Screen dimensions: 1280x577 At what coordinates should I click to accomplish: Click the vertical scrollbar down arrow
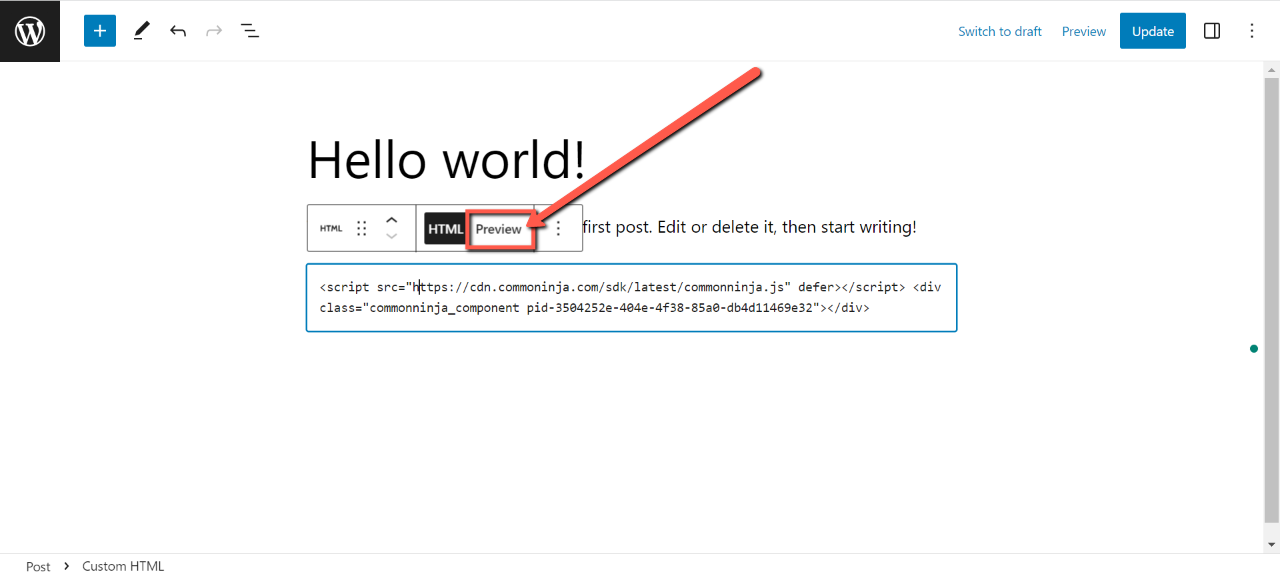coord(1272,544)
